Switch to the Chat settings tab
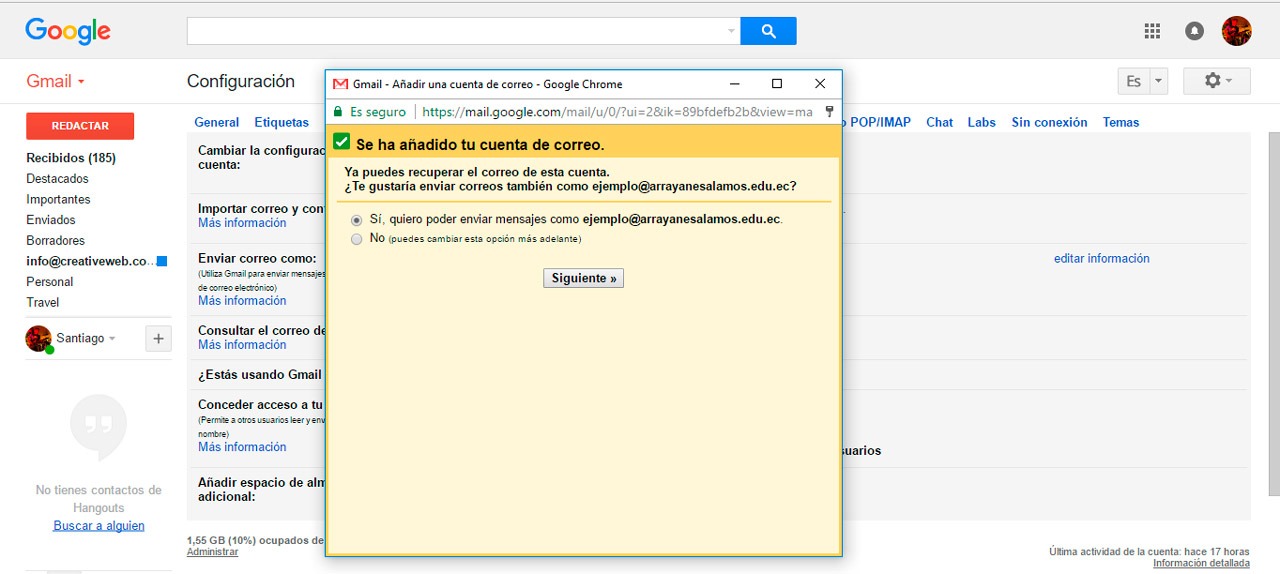1280x574 pixels. [x=939, y=122]
